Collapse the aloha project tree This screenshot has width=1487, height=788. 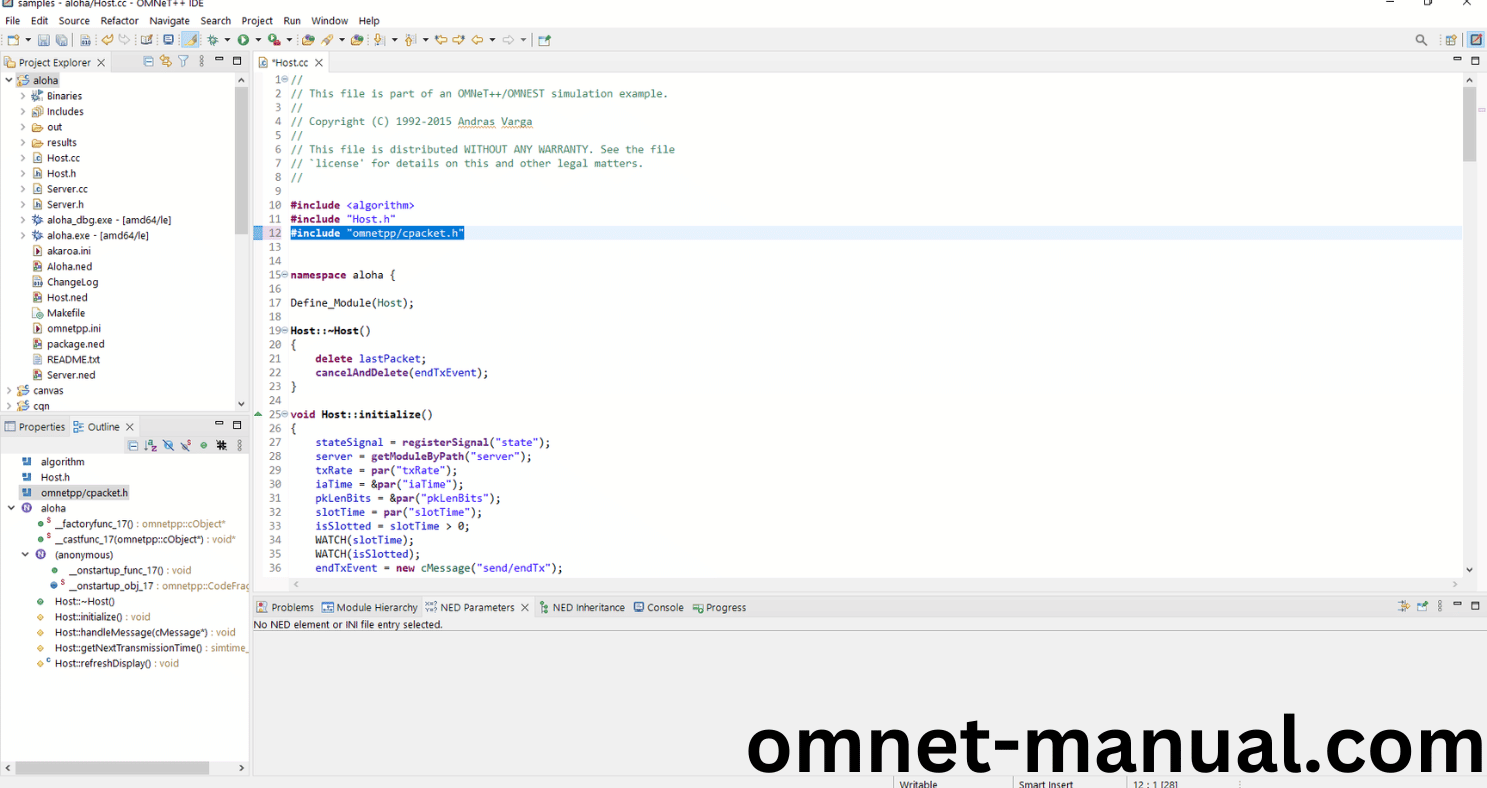(8, 79)
